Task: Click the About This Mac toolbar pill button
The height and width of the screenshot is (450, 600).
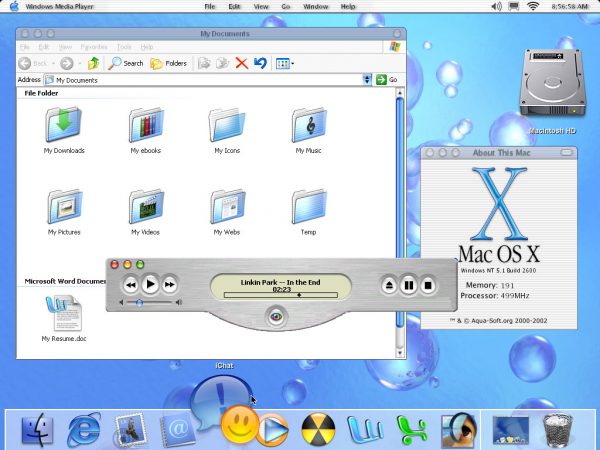Action: (x=567, y=153)
